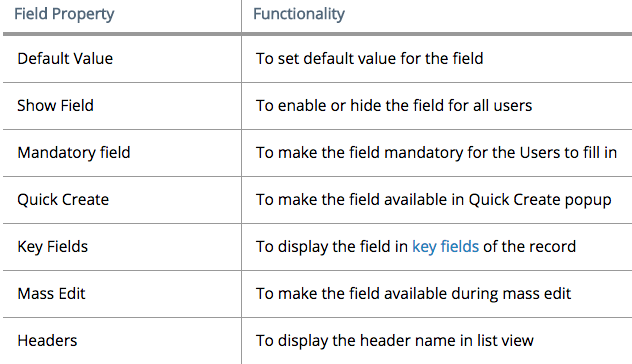Screen dimensions: 632x364
Task: Select the Headers row label
Action: tap(47, 341)
